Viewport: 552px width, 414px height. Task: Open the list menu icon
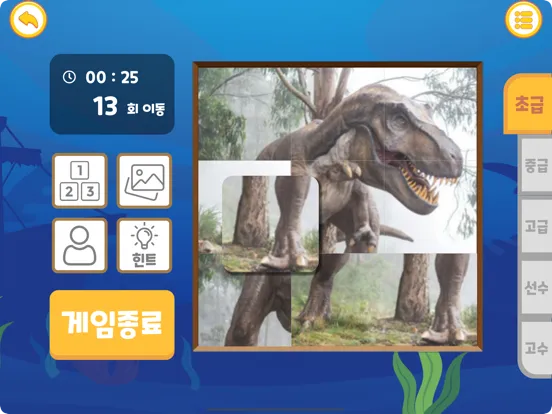point(523,19)
